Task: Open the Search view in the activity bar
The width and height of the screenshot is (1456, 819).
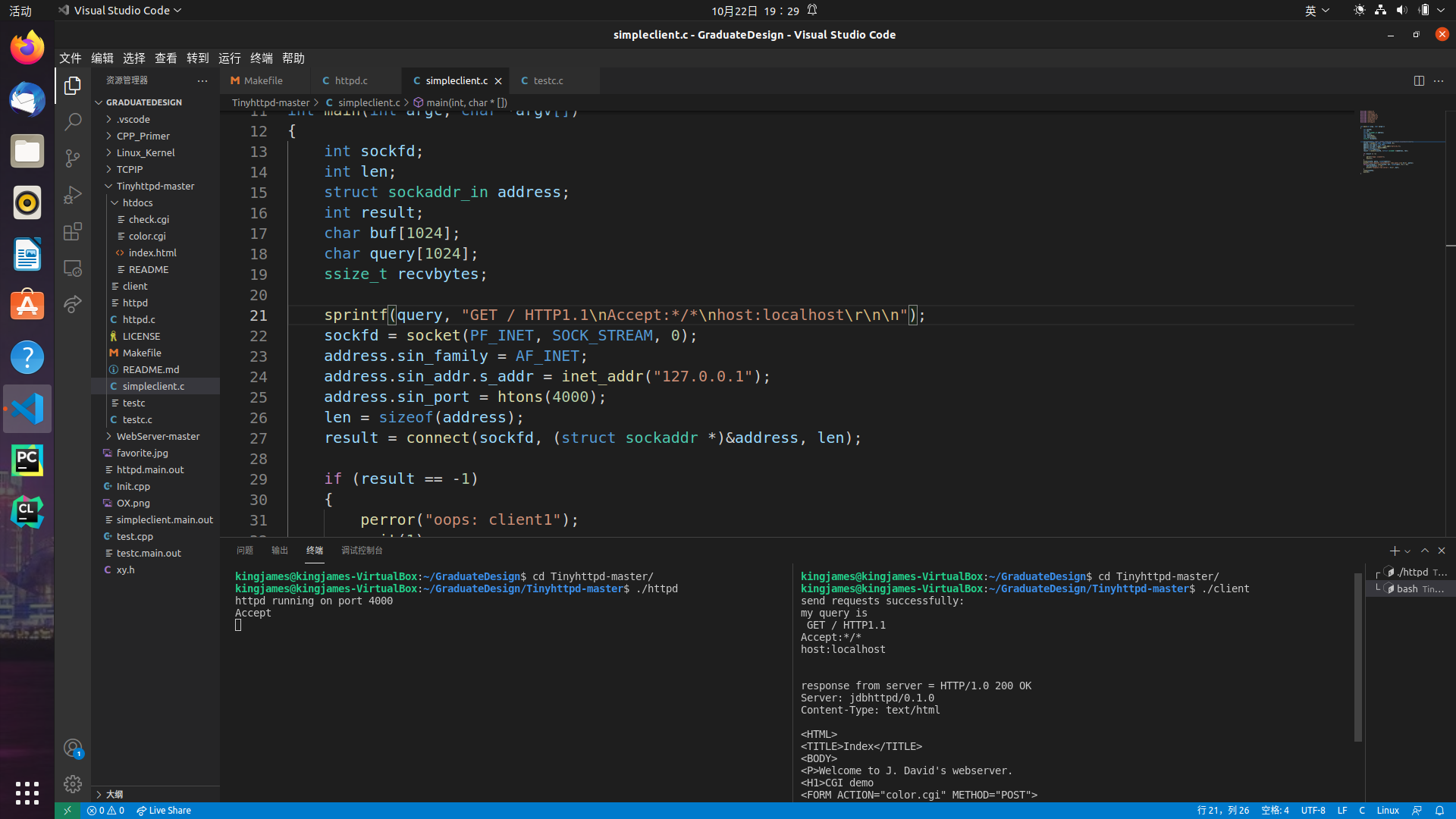Action: tap(73, 121)
